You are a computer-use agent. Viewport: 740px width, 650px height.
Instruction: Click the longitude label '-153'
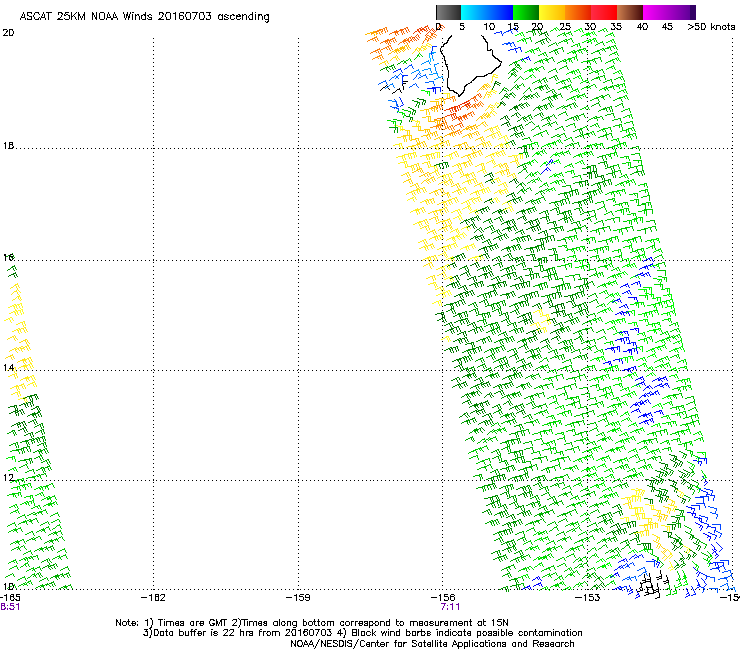(588, 598)
